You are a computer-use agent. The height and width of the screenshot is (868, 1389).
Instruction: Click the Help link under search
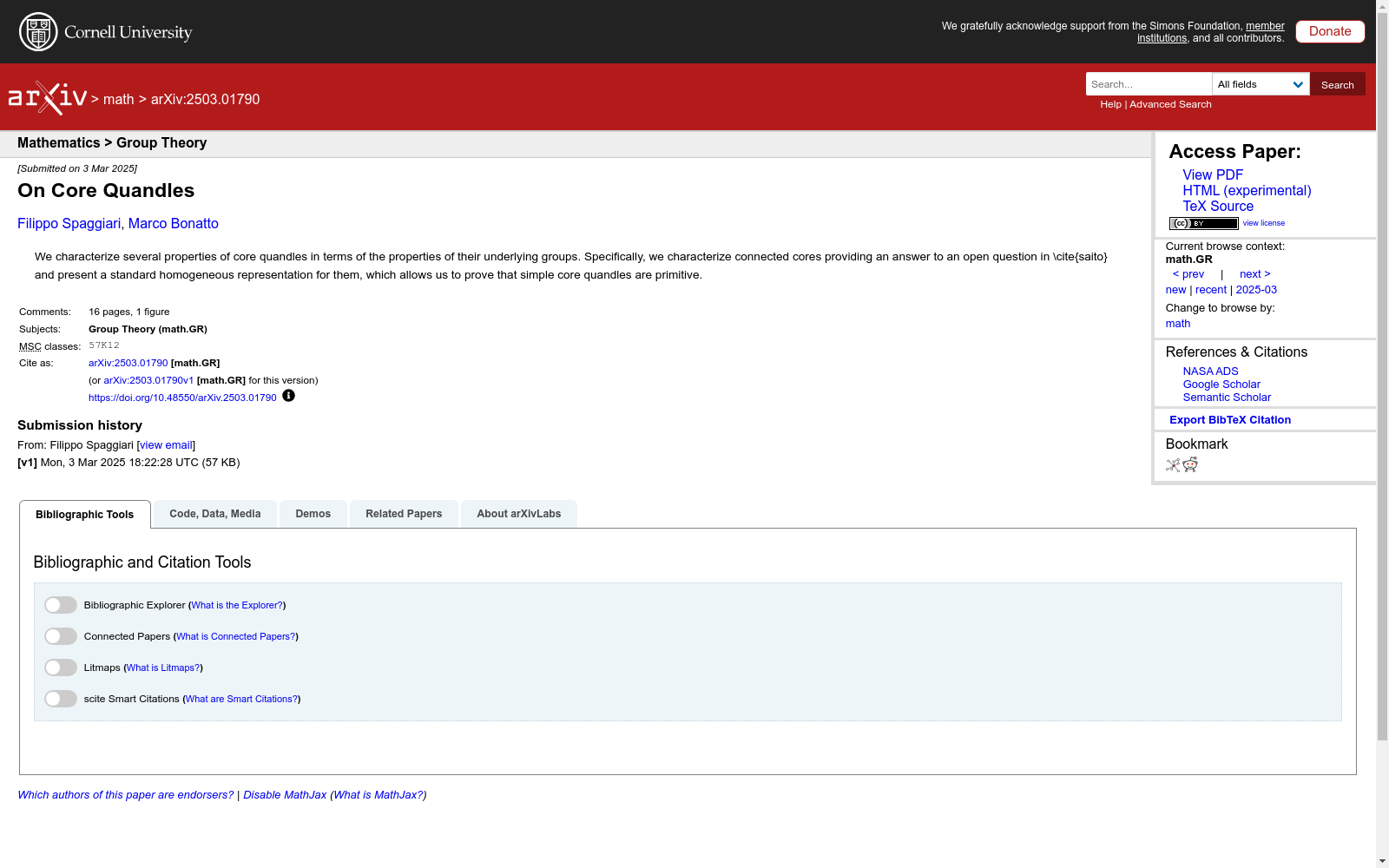point(1110,104)
